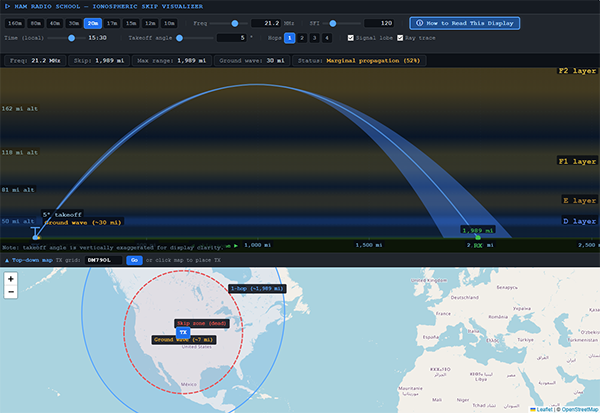Select the 17m band button
Viewport: 600px width, 413px height.
(x=112, y=23)
